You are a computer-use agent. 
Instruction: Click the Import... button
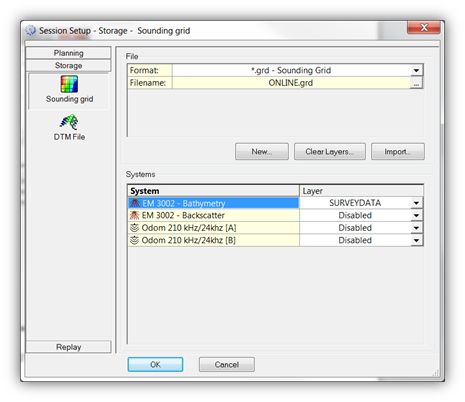[398, 152]
